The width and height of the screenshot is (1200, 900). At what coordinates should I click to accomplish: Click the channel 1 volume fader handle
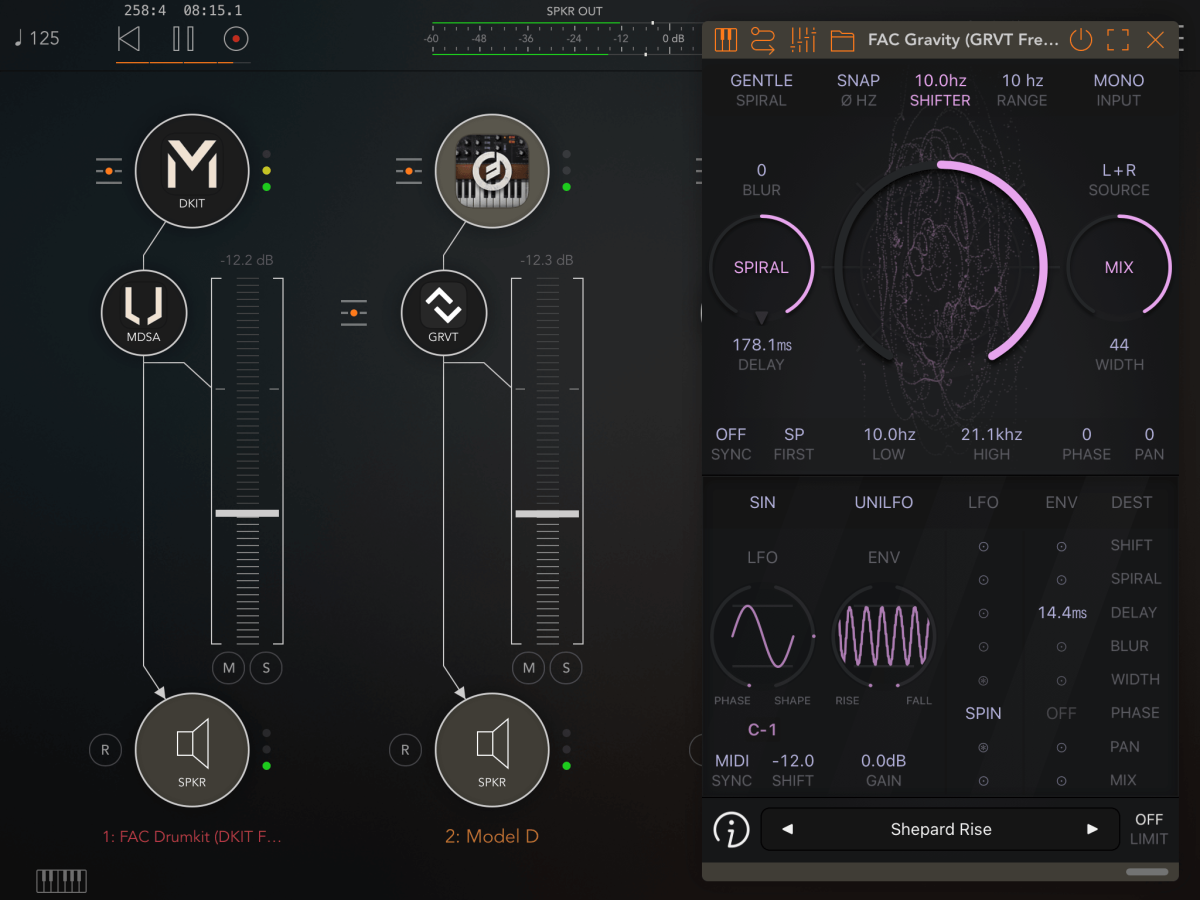[247, 513]
